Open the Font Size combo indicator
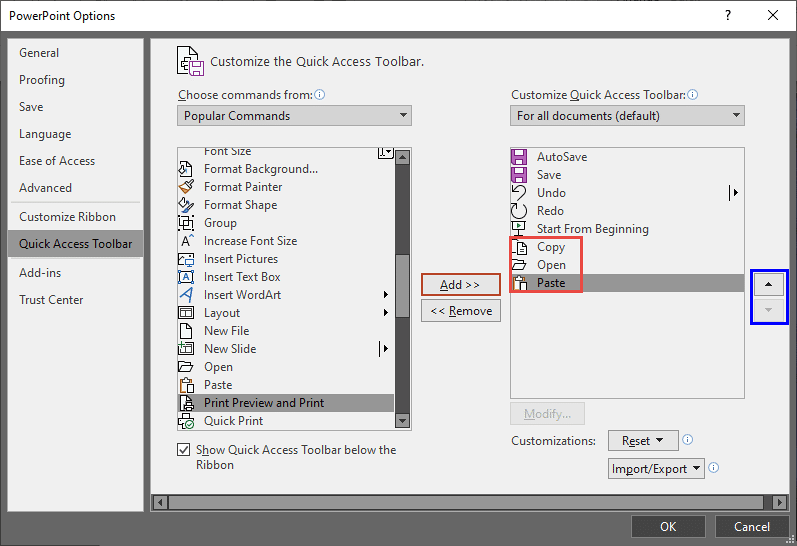Viewport: 797px width, 546px height. pos(386,152)
